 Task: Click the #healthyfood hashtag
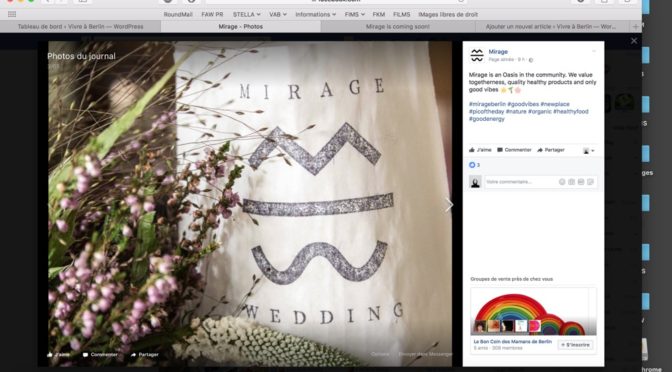click(x=570, y=111)
